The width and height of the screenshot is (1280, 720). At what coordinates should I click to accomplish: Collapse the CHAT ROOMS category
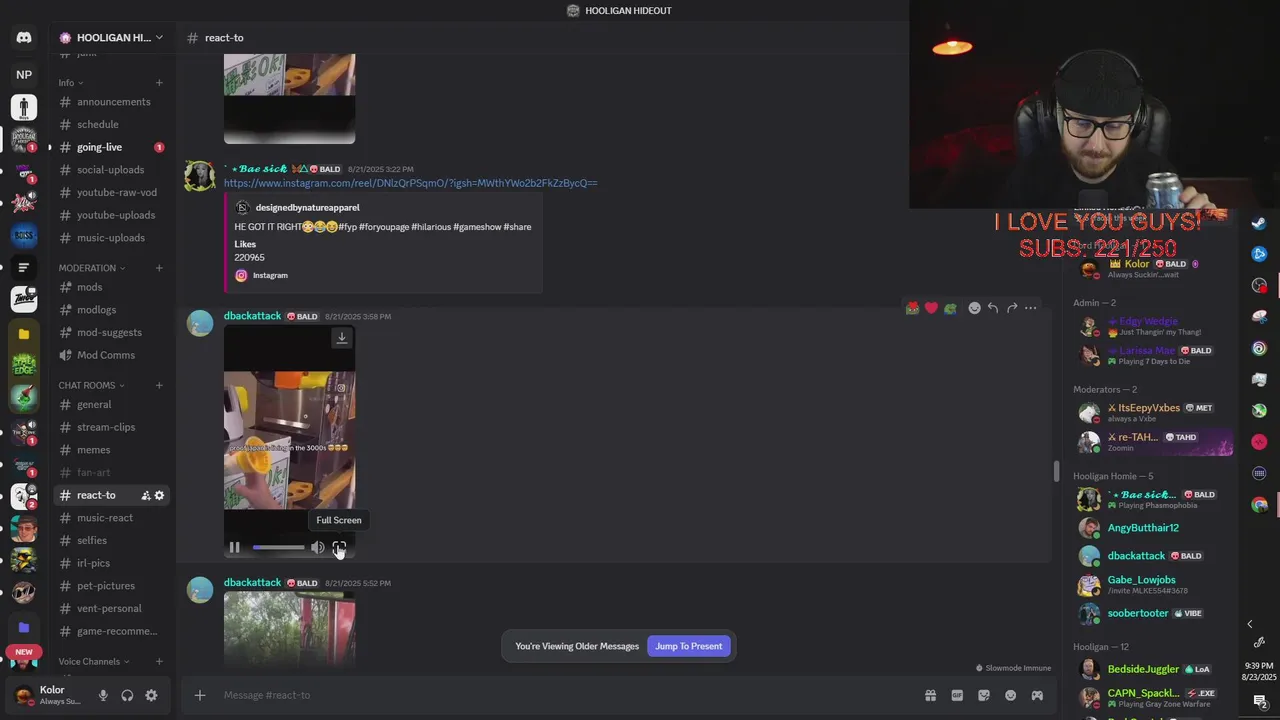click(x=92, y=385)
